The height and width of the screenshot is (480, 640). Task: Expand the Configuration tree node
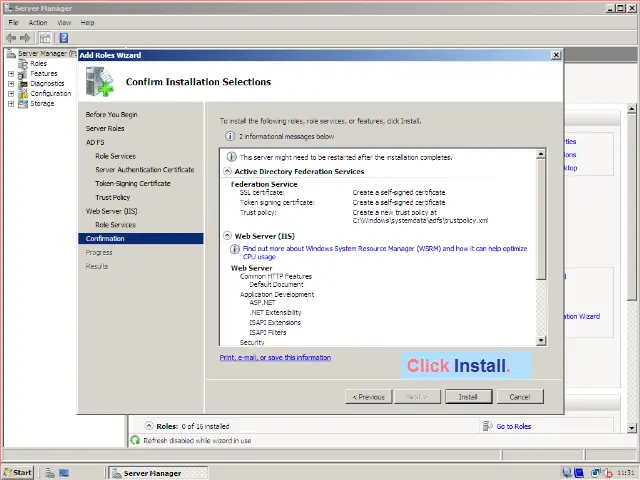point(11,93)
